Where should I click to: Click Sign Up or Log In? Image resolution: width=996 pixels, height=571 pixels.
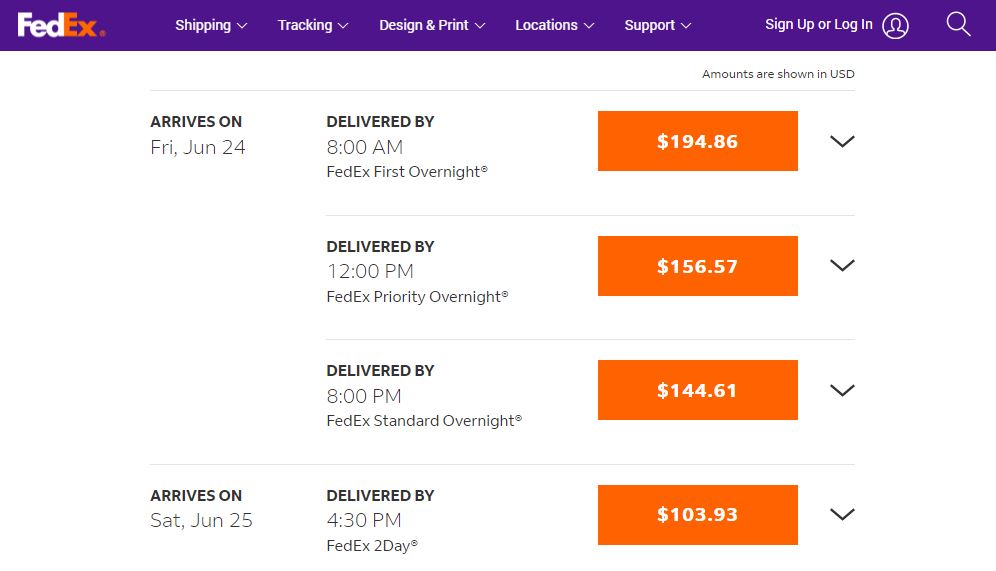click(818, 25)
